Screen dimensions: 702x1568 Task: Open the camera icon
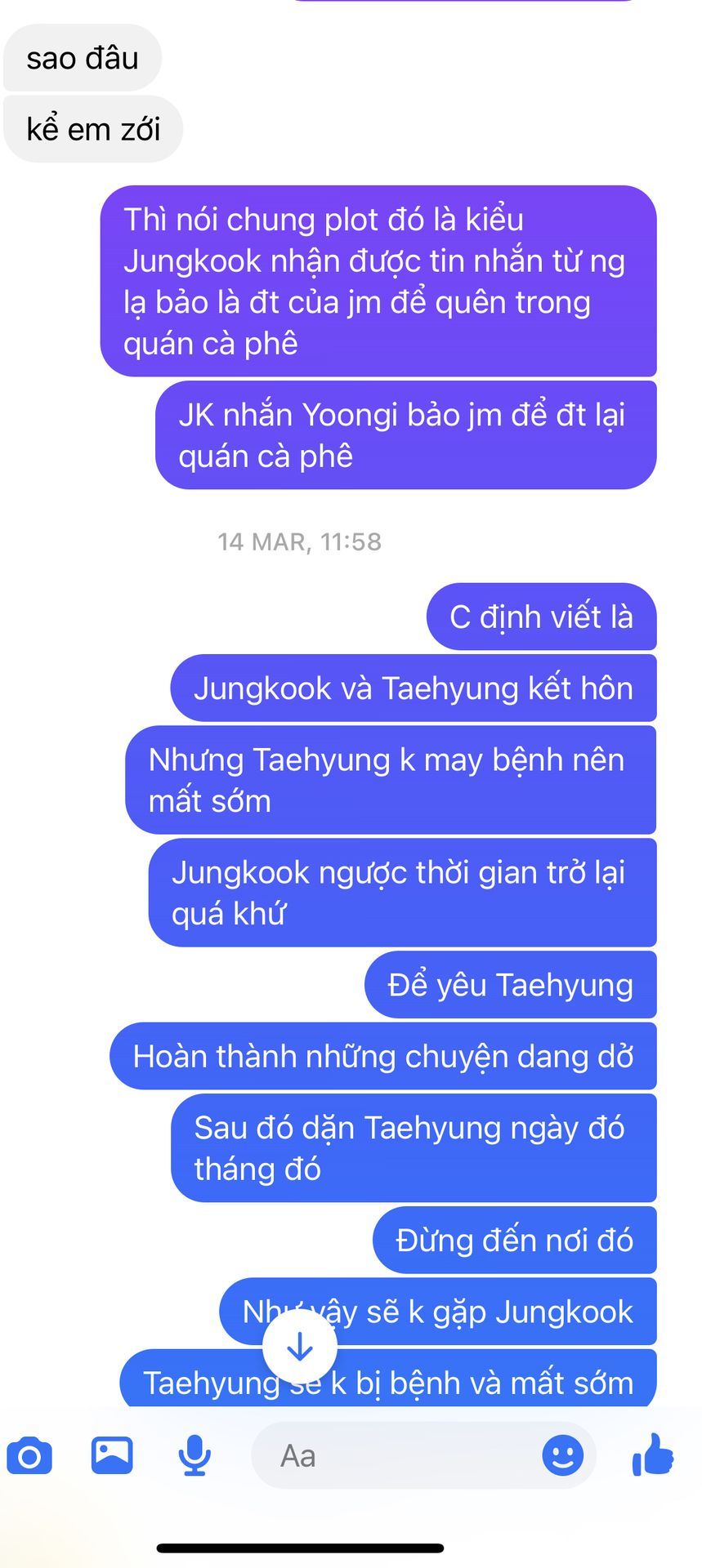29,1456
